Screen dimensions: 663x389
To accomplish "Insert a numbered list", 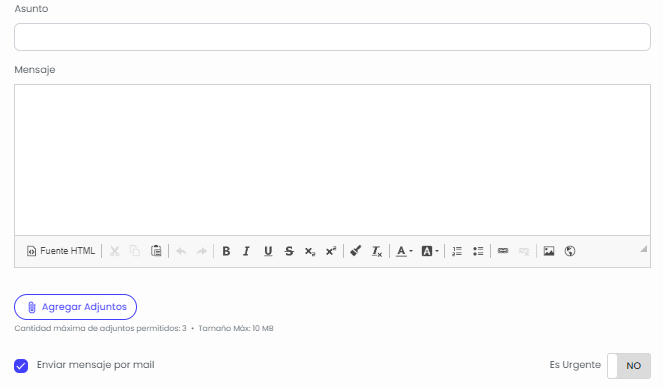I will point(457,251).
